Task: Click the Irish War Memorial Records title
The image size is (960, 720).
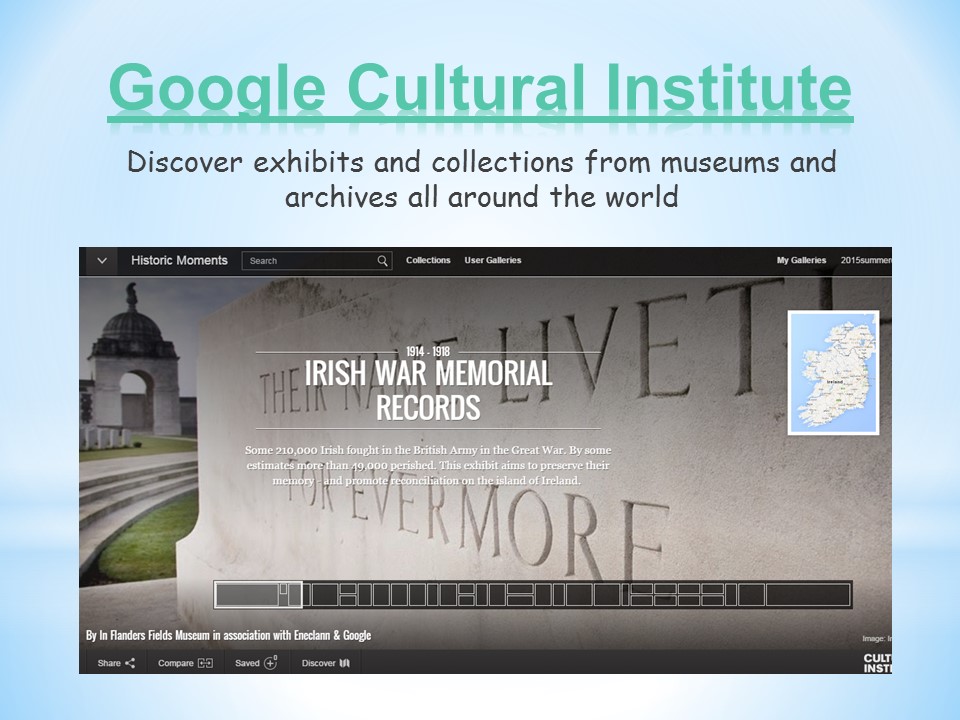Action: pyautogui.click(x=428, y=390)
